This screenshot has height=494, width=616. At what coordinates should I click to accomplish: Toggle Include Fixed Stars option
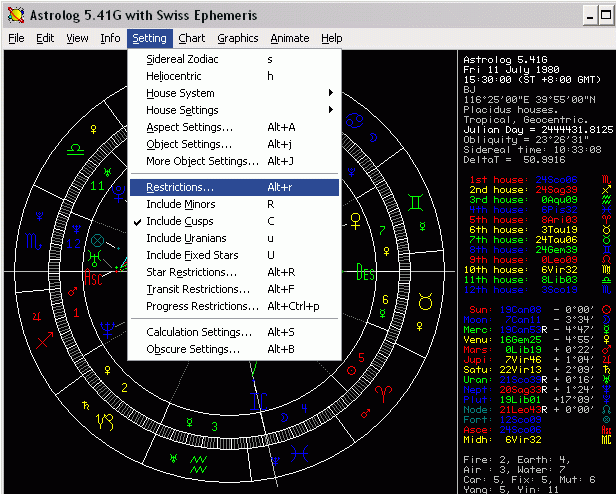coord(234,255)
